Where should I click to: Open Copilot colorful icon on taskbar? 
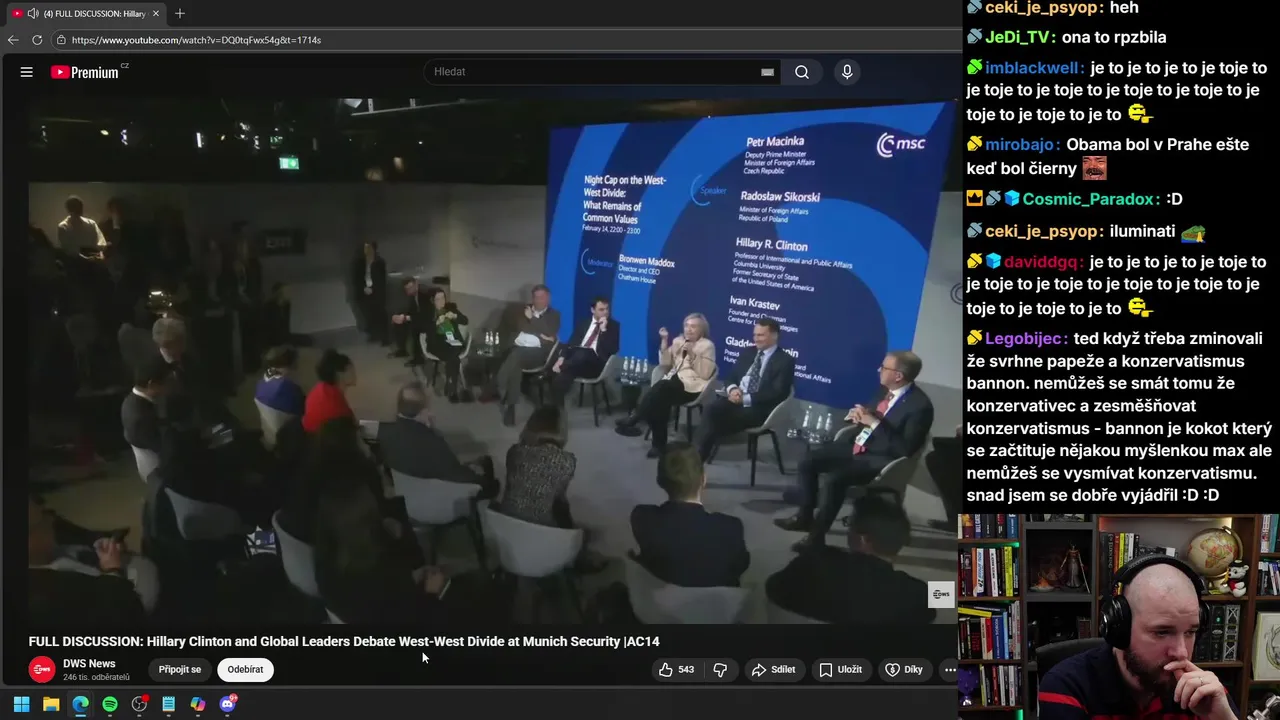click(198, 704)
